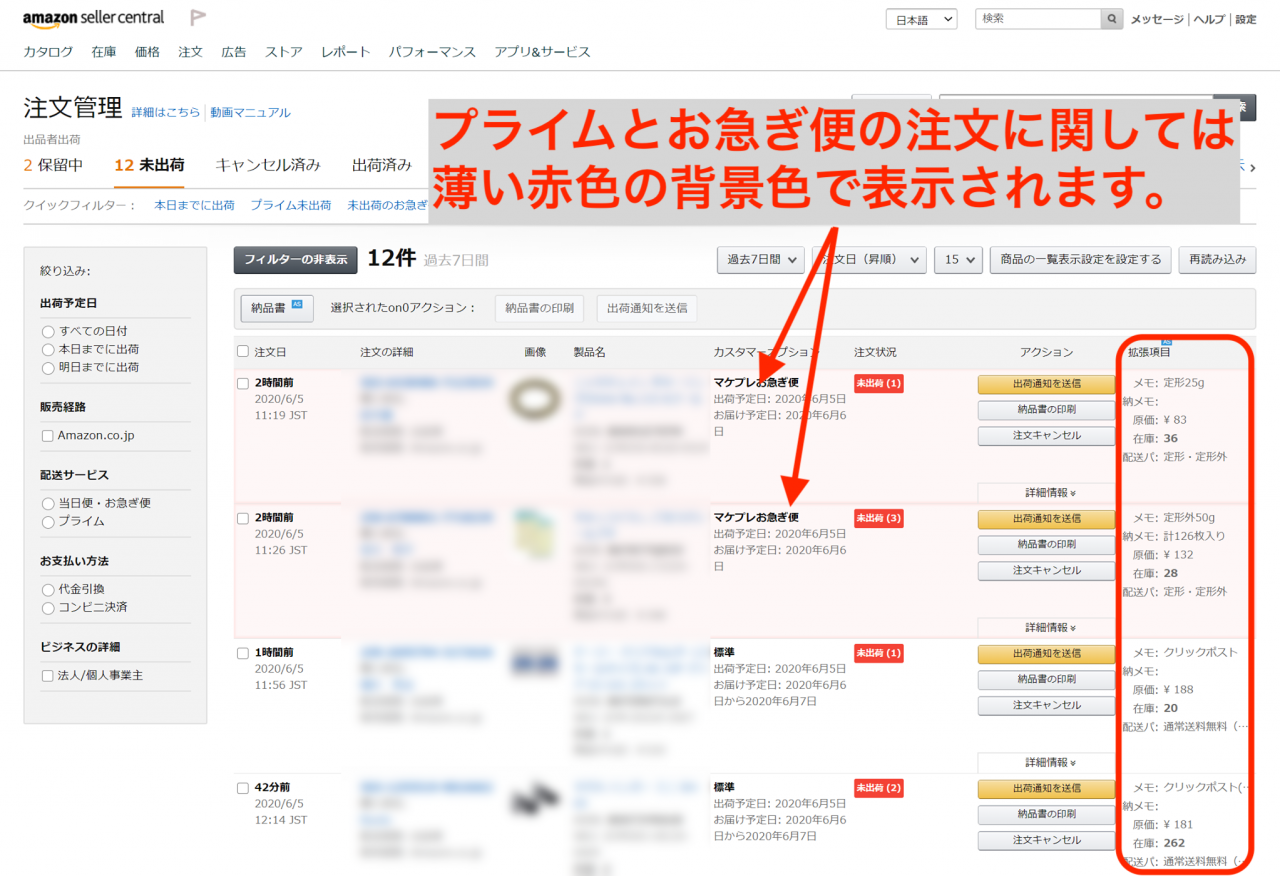1280x876 pixels.
Task: Select the 明日までに出荷 radio option
Action: coord(48,367)
